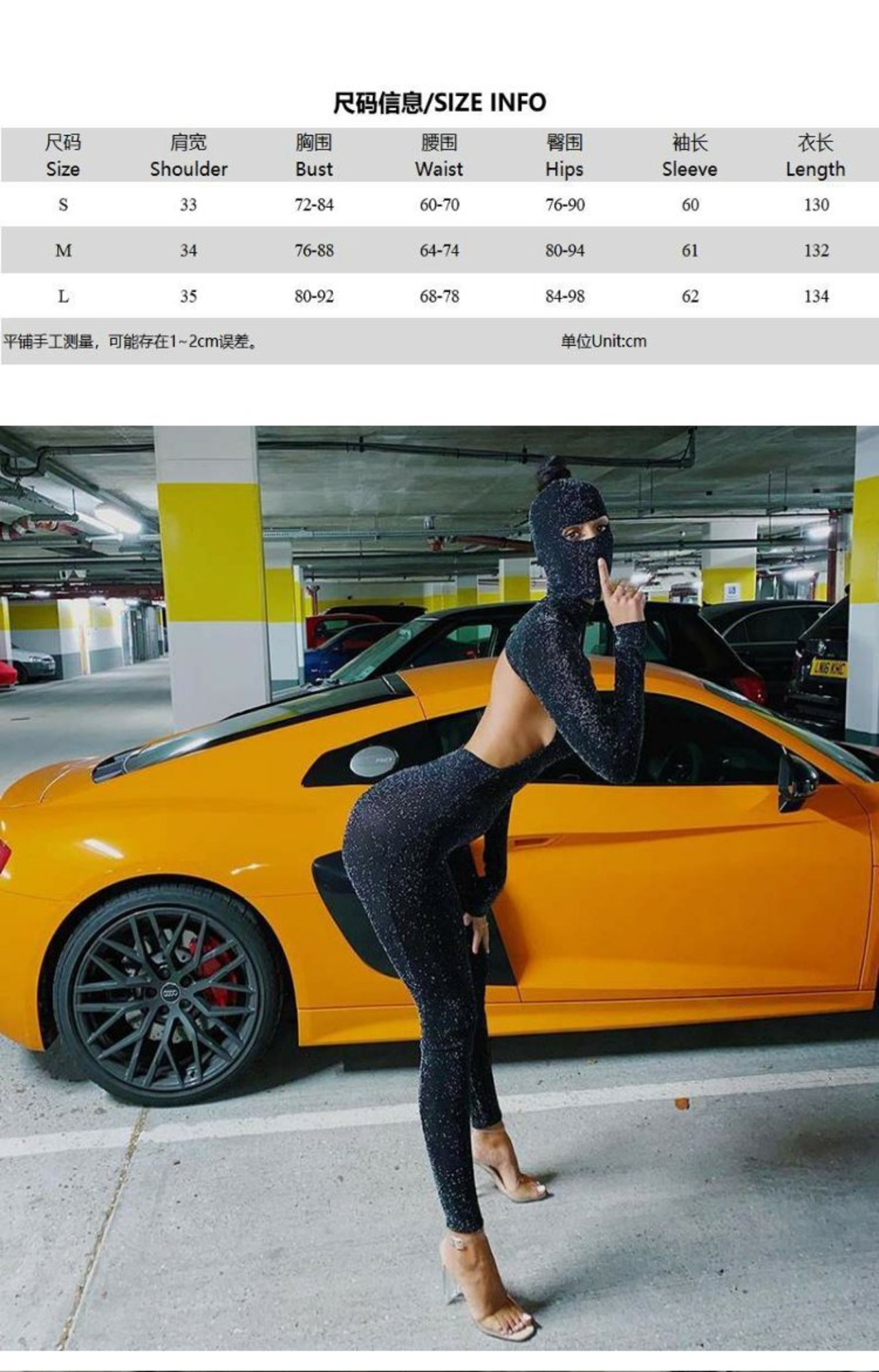Click hips value 80-94
Image resolution: width=879 pixels, height=1372 pixels.
tap(565, 251)
